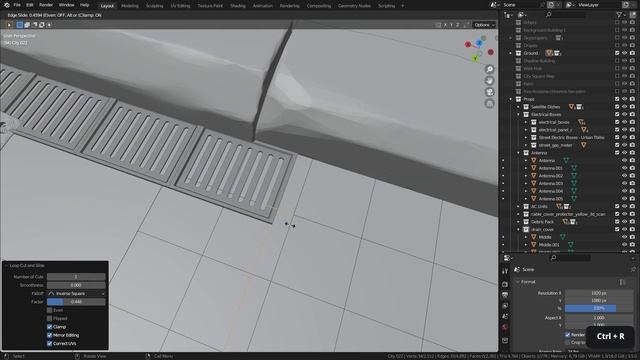Open the Render properties tab icon

coord(505,284)
